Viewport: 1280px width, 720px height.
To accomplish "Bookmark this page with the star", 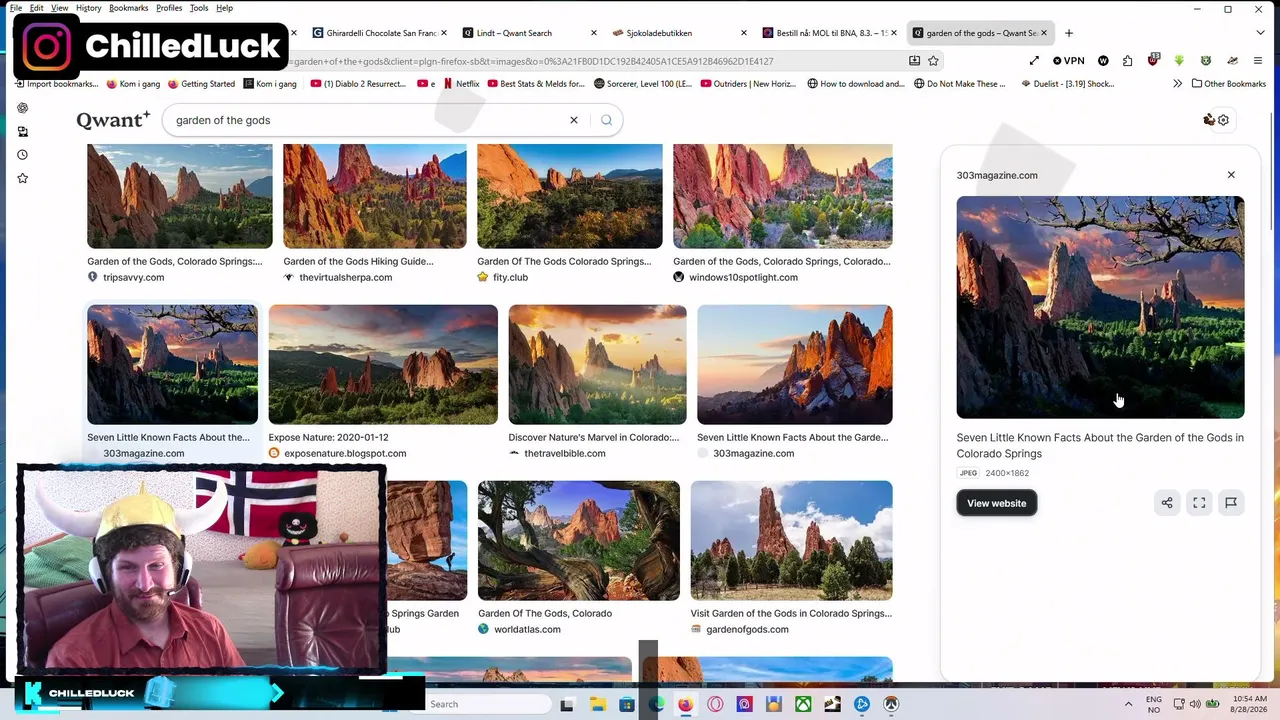I will (x=933, y=61).
